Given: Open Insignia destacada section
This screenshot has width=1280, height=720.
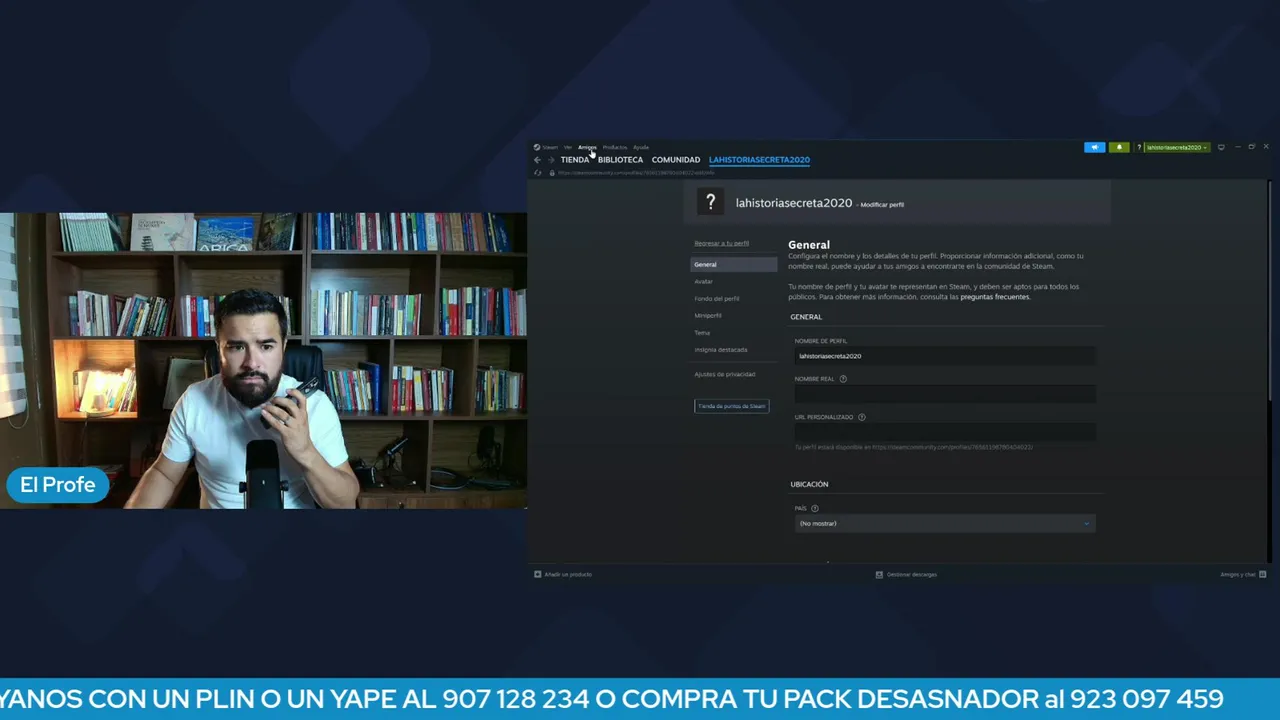Looking at the screenshot, I should tap(721, 349).
